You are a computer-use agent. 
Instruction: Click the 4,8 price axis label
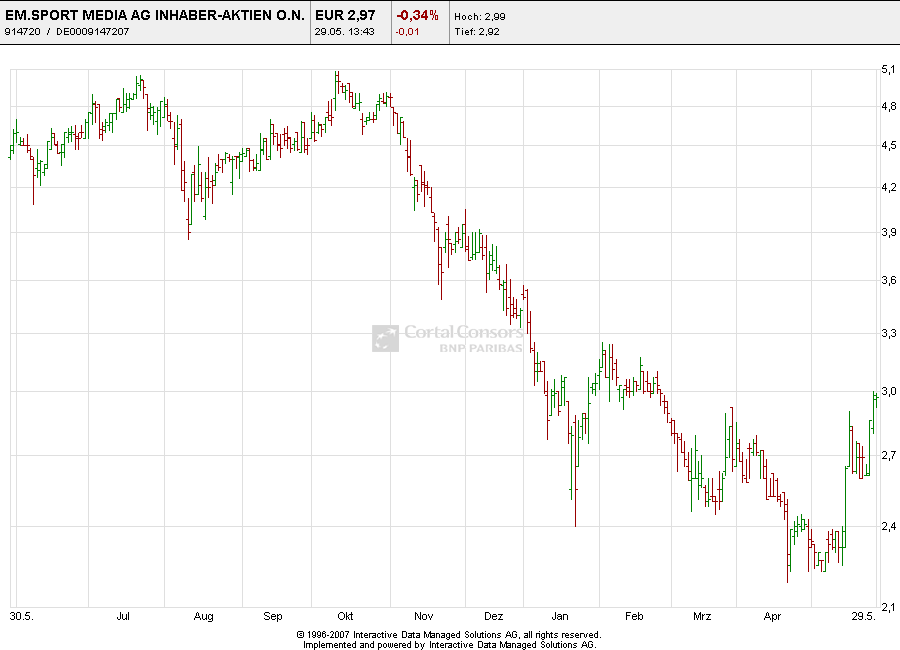coord(888,106)
